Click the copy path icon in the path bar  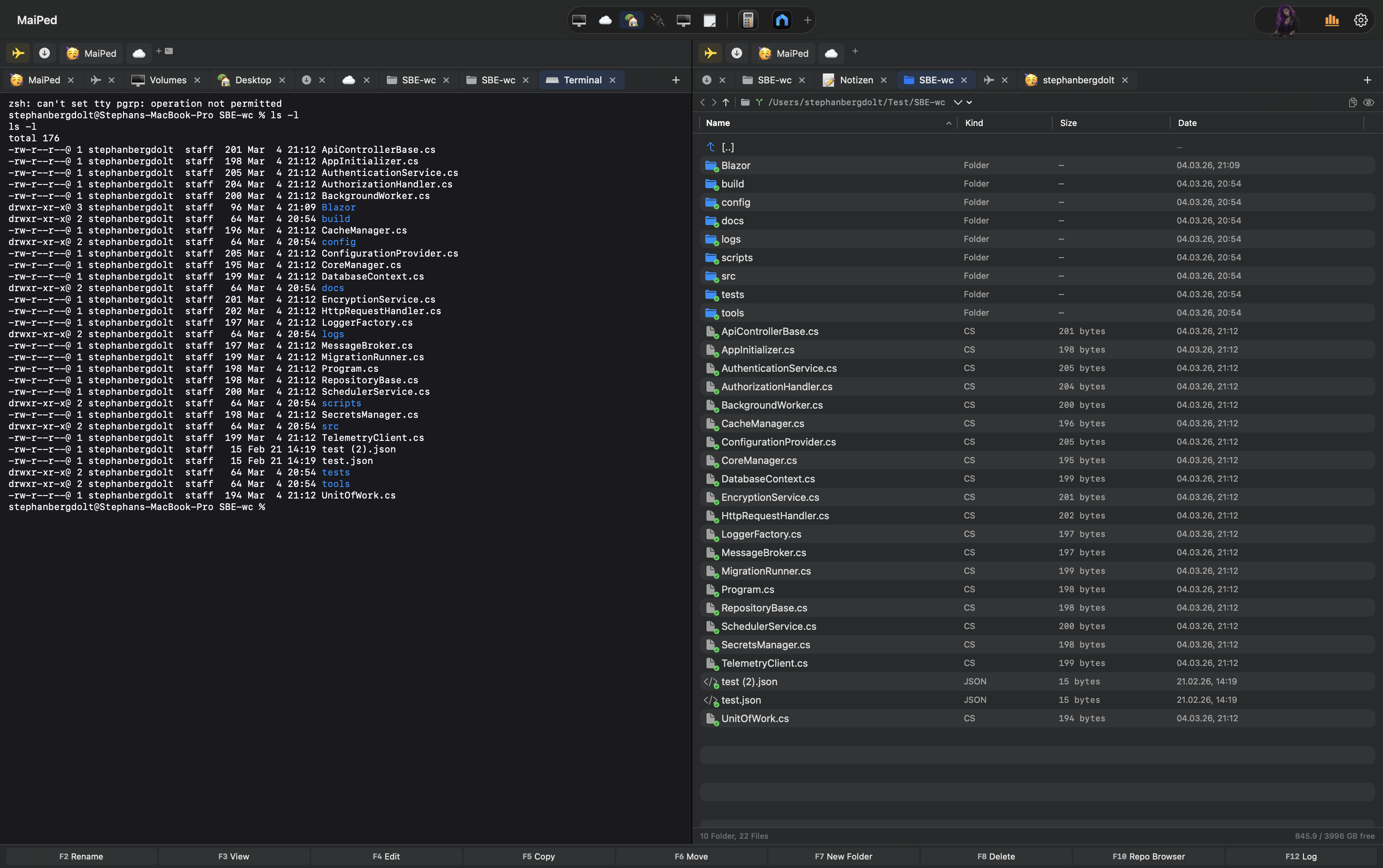[1353, 102]
